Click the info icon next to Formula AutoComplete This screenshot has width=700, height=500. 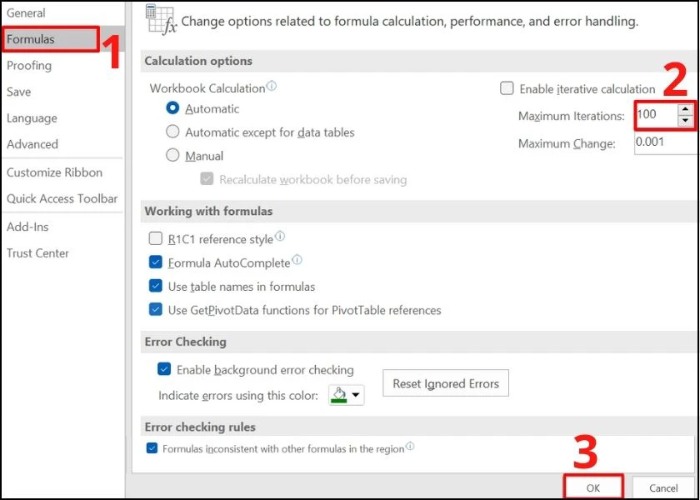[x=295, y=262]
